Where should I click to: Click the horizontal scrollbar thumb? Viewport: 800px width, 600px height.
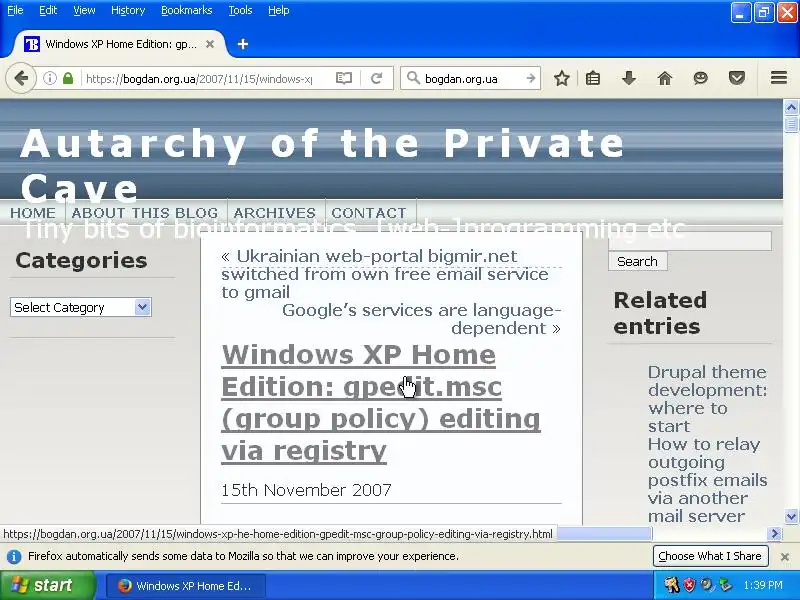click(x=604, y=534)
